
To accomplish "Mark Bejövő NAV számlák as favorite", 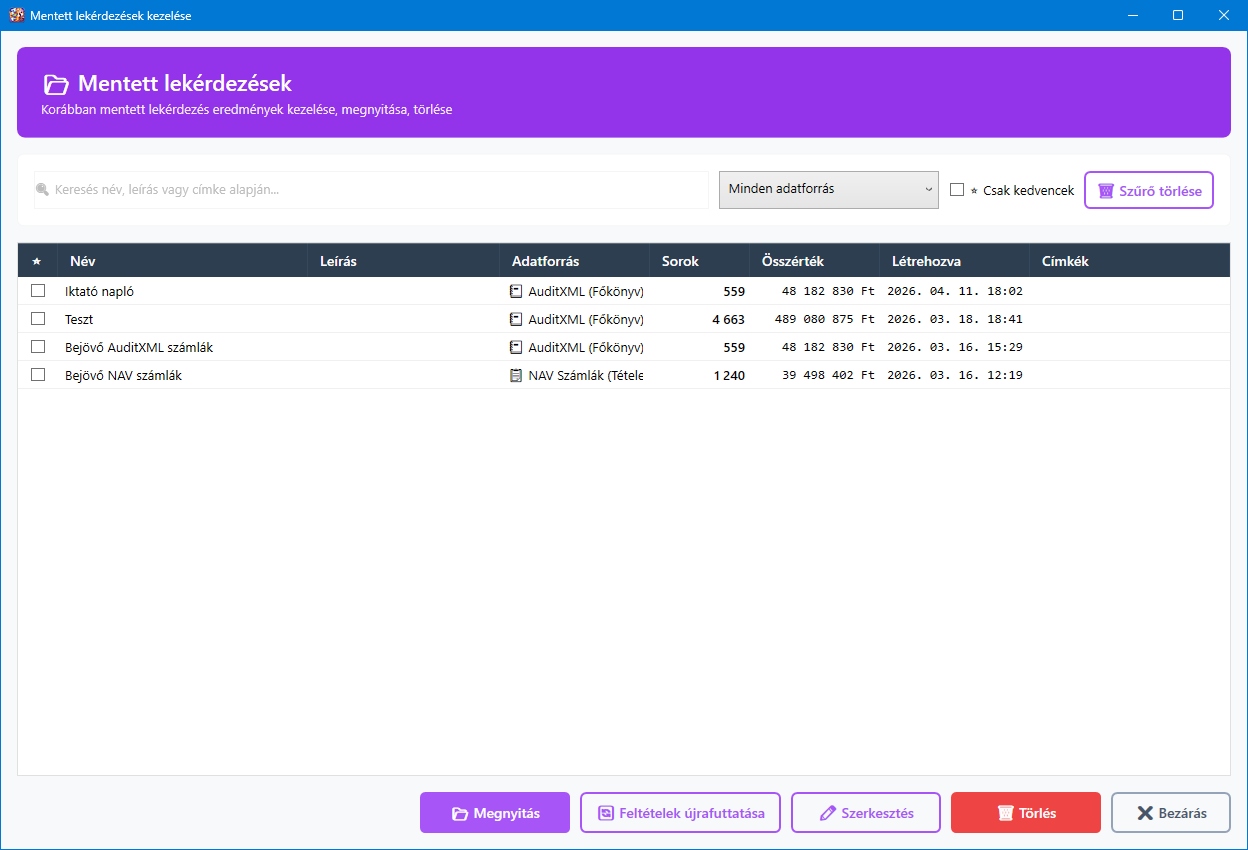I will (38, 375).
